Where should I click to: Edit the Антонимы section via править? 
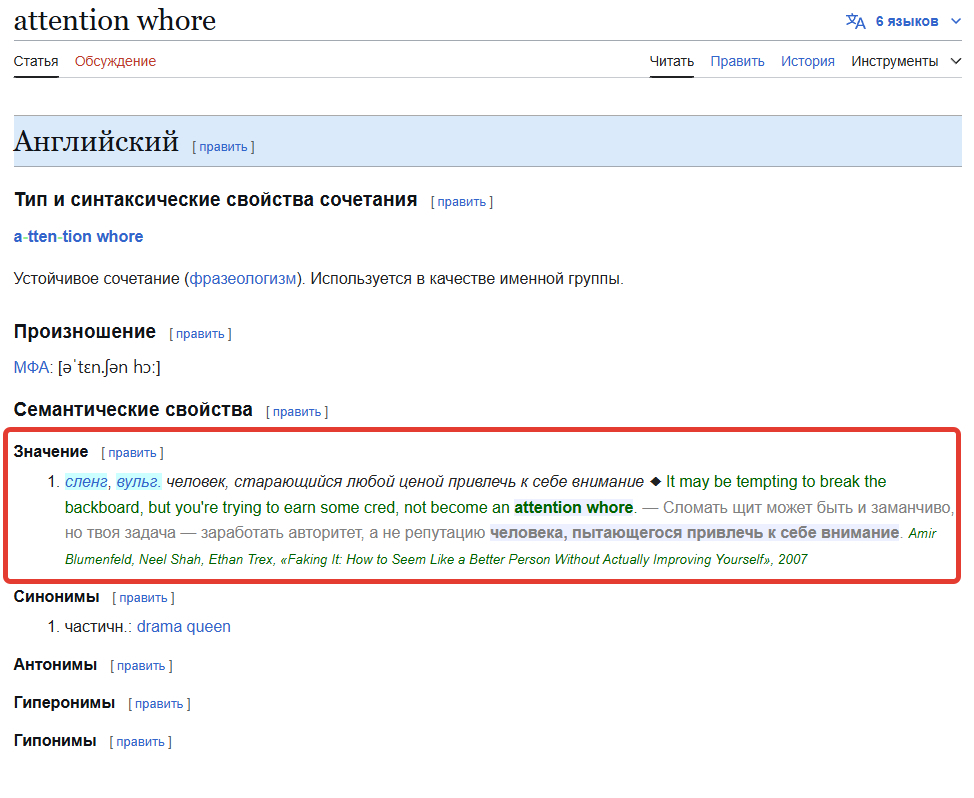(141, 666)
